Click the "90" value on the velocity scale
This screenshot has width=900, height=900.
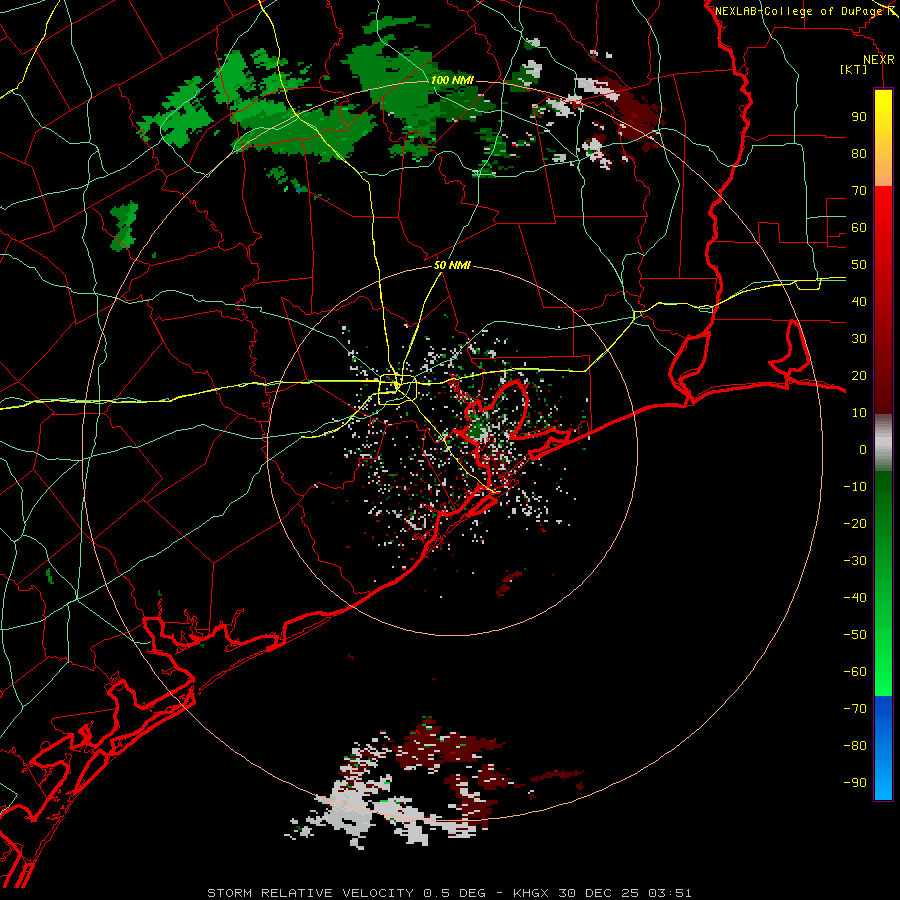[x=859, y=117]
